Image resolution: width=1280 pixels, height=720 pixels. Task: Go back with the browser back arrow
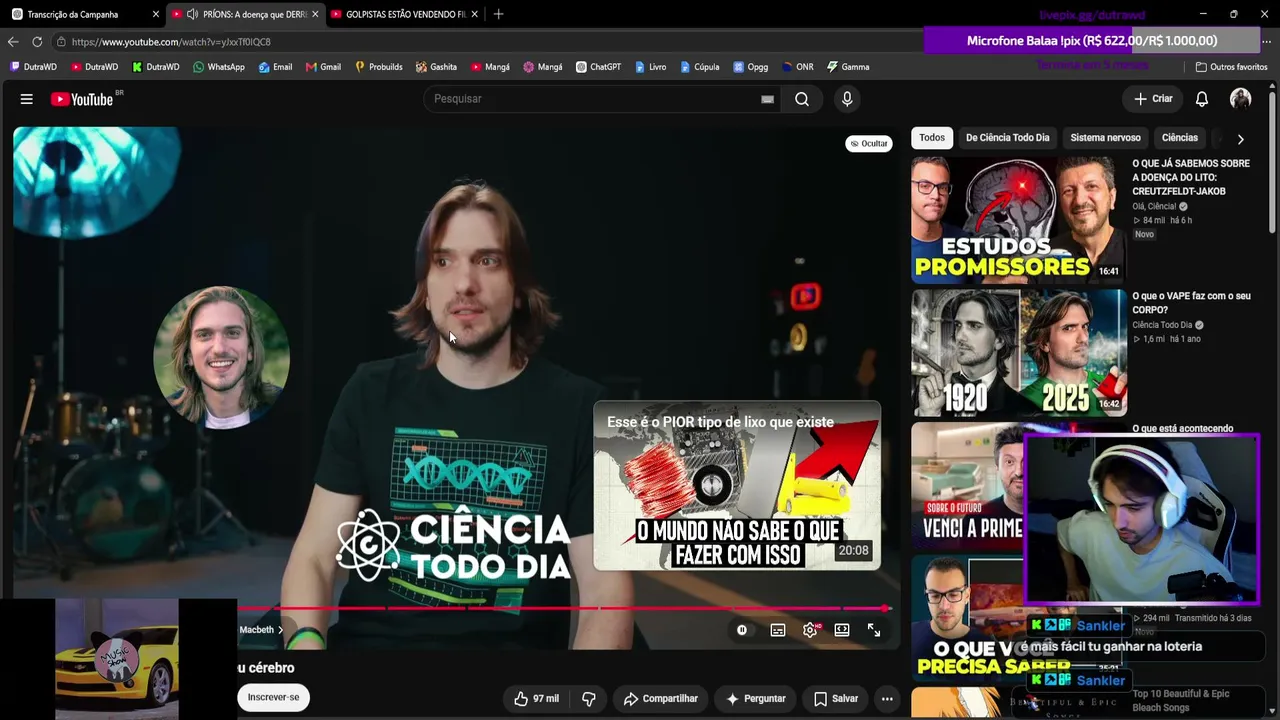tap(13, 42)
